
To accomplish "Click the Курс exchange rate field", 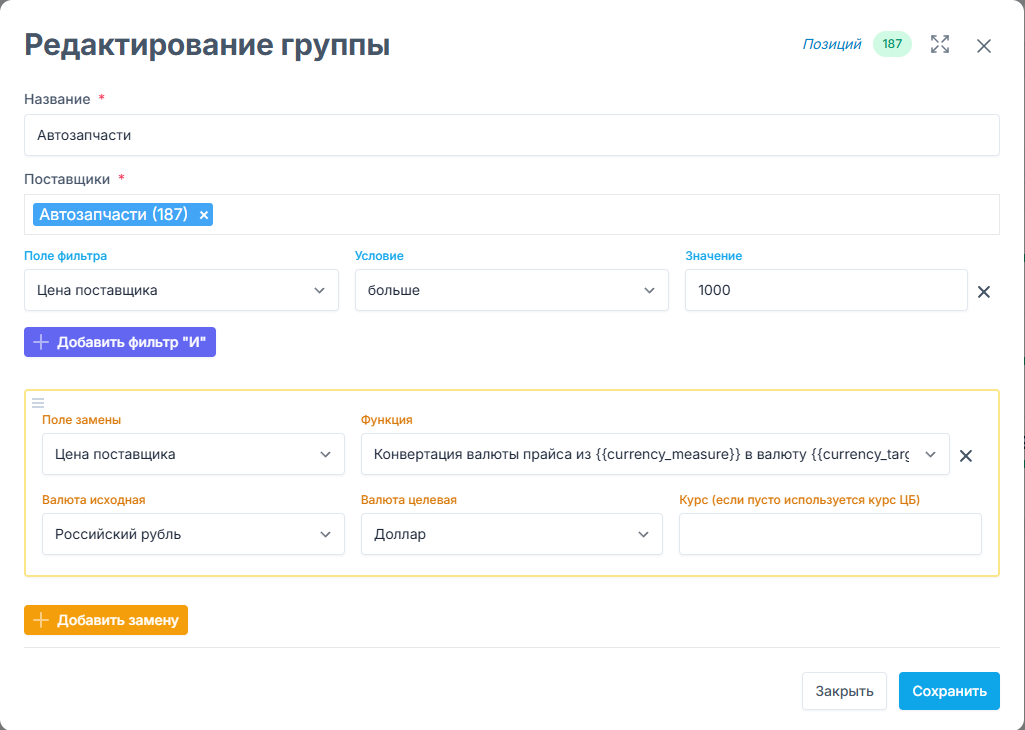I will pyautogui.click(x=830, y=534).
